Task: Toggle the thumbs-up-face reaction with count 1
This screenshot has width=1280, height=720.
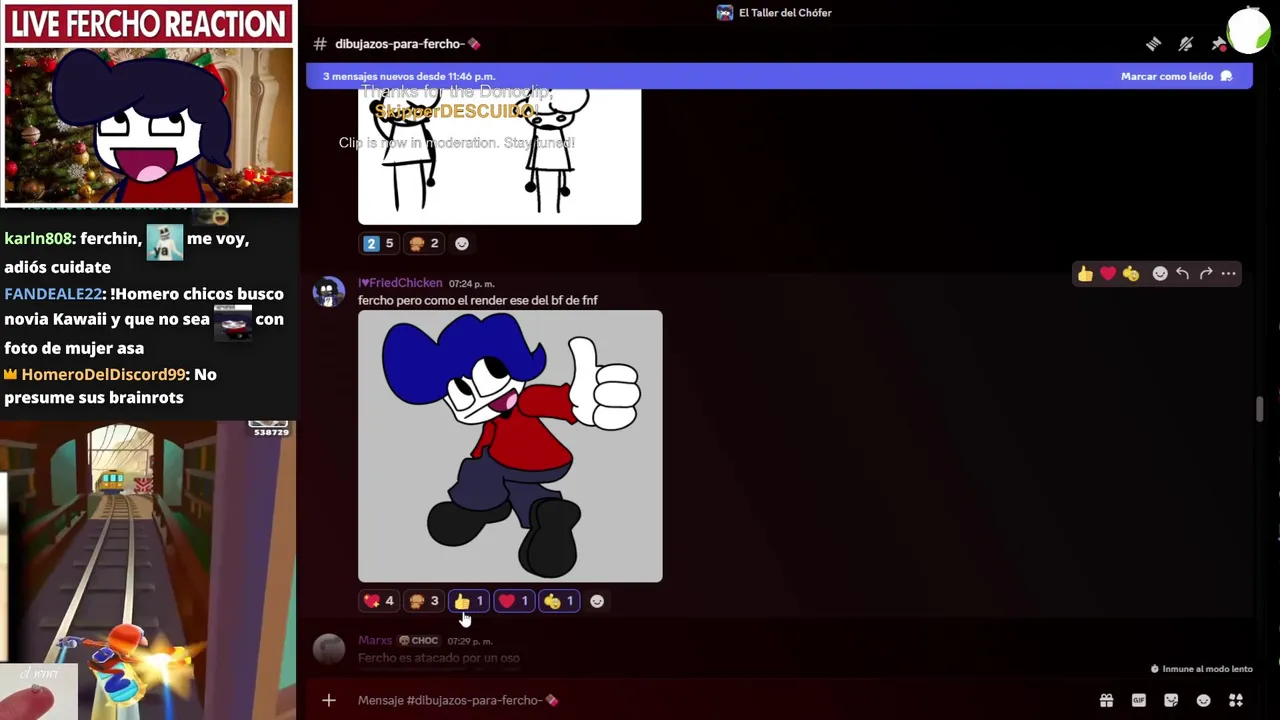Action: click(x=559, y=601)
